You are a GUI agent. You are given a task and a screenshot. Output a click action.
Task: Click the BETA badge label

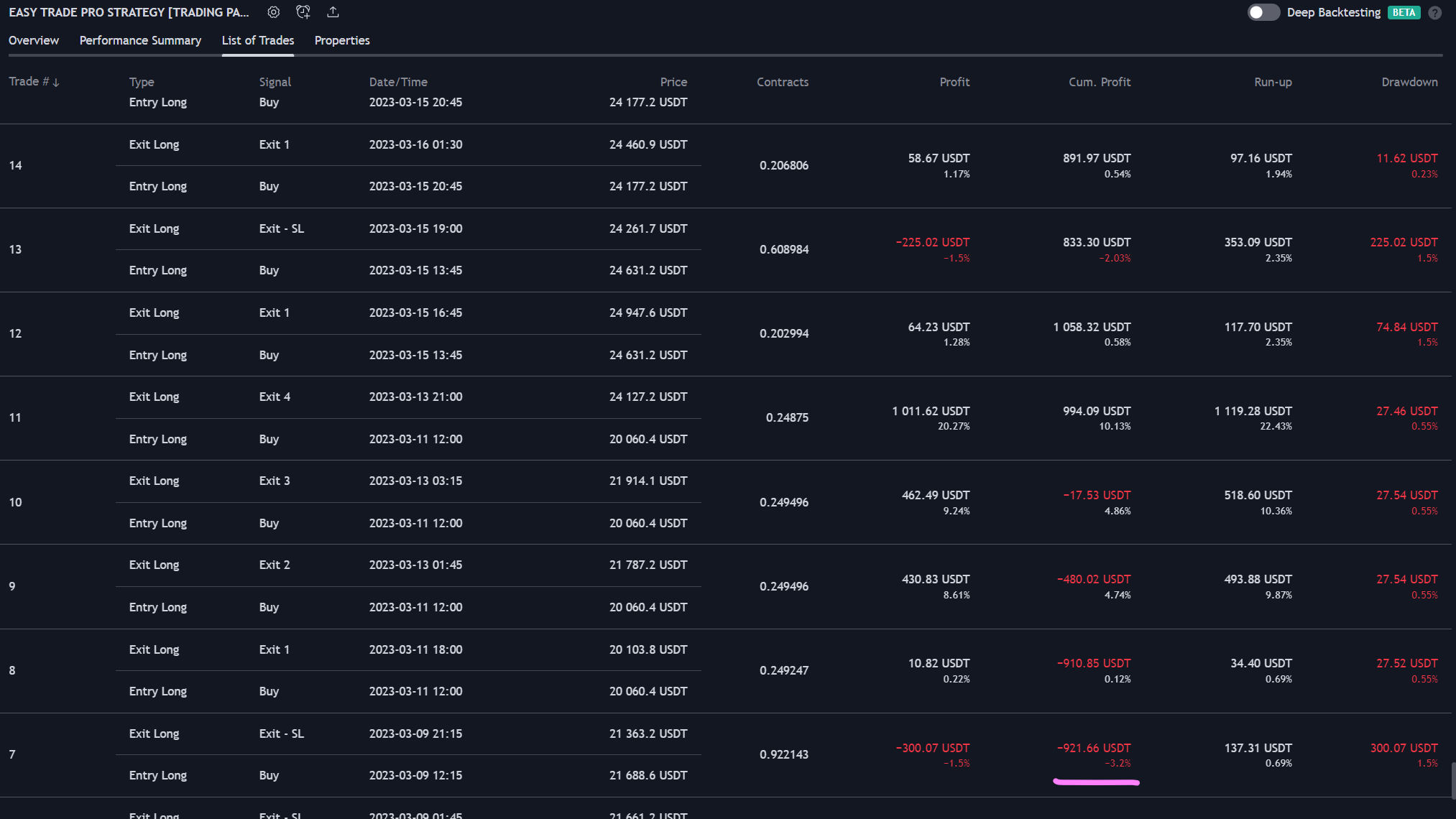click(x=1403, y=13)
